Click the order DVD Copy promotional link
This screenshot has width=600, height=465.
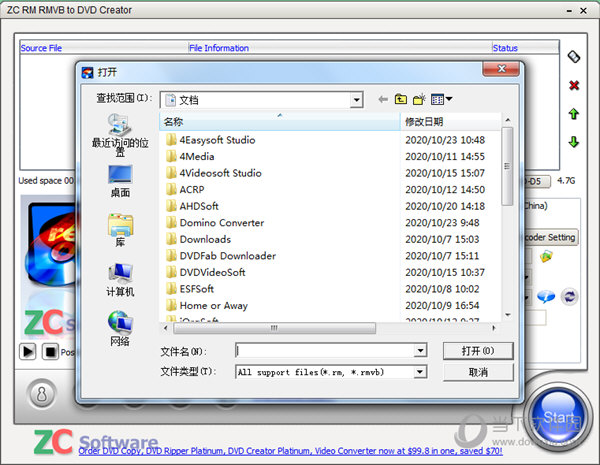290,451
